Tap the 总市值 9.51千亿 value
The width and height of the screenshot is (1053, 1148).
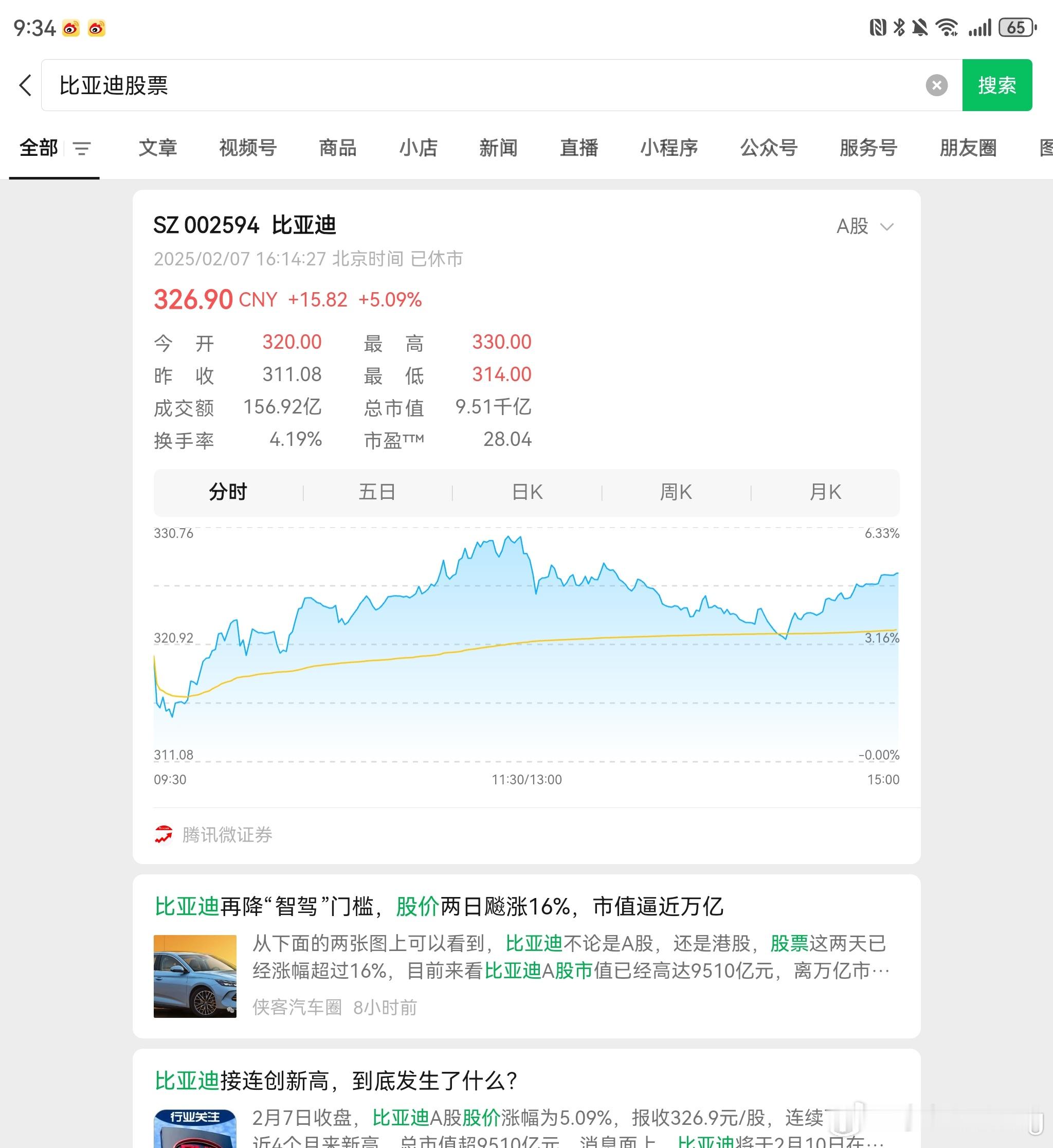(494, 407)
